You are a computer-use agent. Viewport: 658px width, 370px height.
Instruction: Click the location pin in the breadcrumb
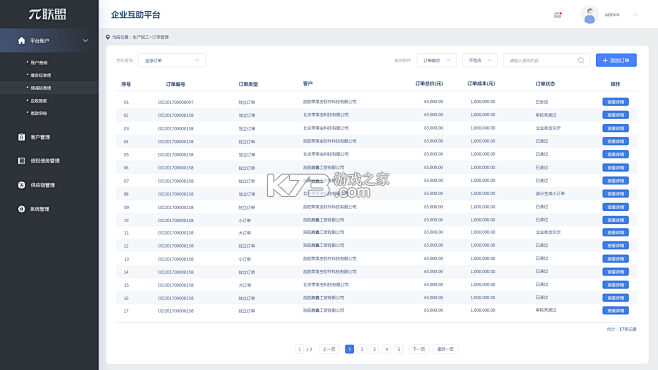(x=108, y=37)
